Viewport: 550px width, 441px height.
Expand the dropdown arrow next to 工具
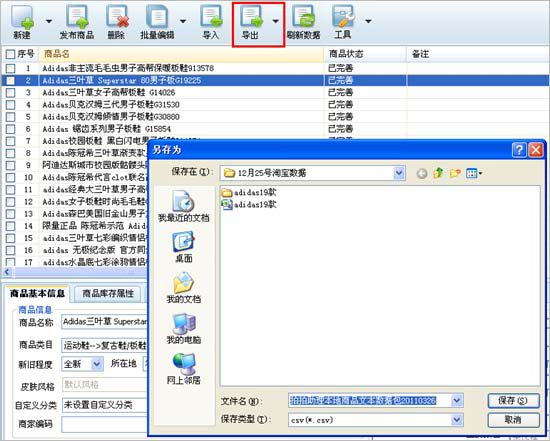[368, 21]
